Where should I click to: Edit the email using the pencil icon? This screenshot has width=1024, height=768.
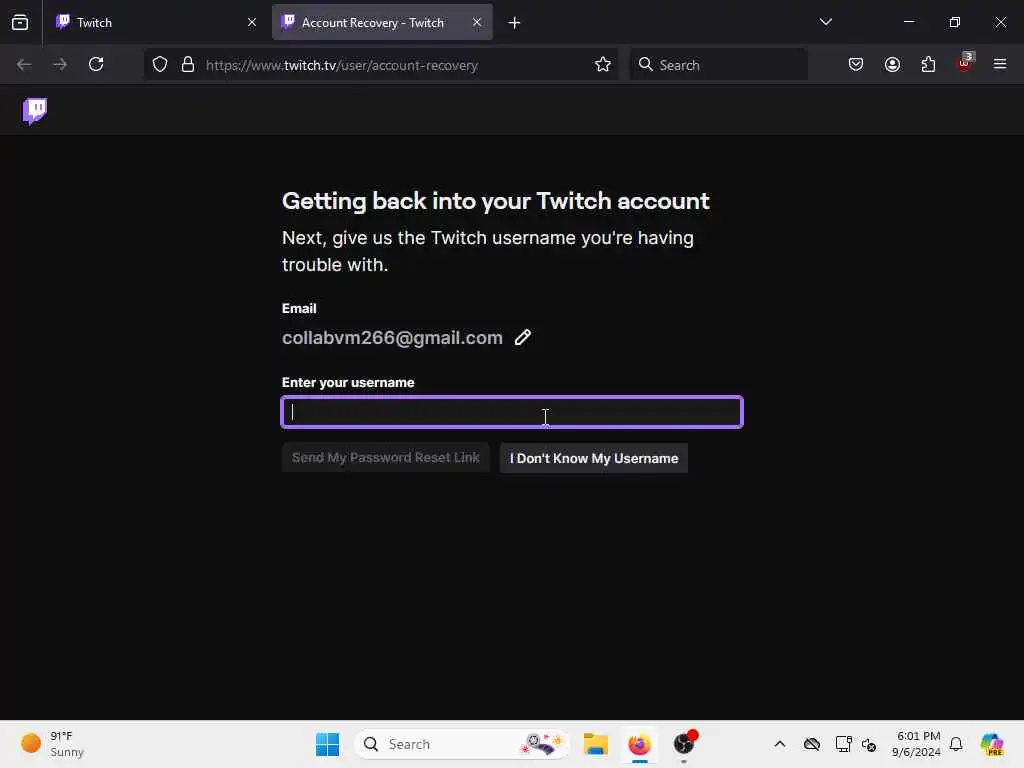tap(522, 337)
